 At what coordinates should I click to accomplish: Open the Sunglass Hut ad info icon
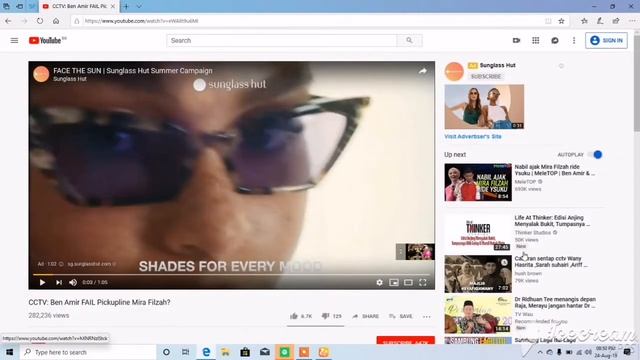click(x=561, y=66)
